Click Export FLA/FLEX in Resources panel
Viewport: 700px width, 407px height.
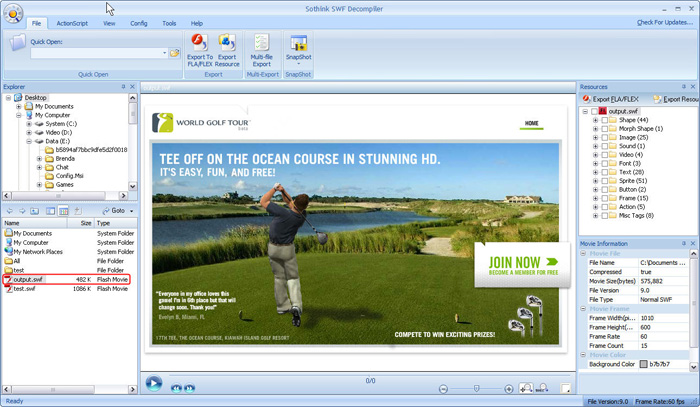coord(610,99)
